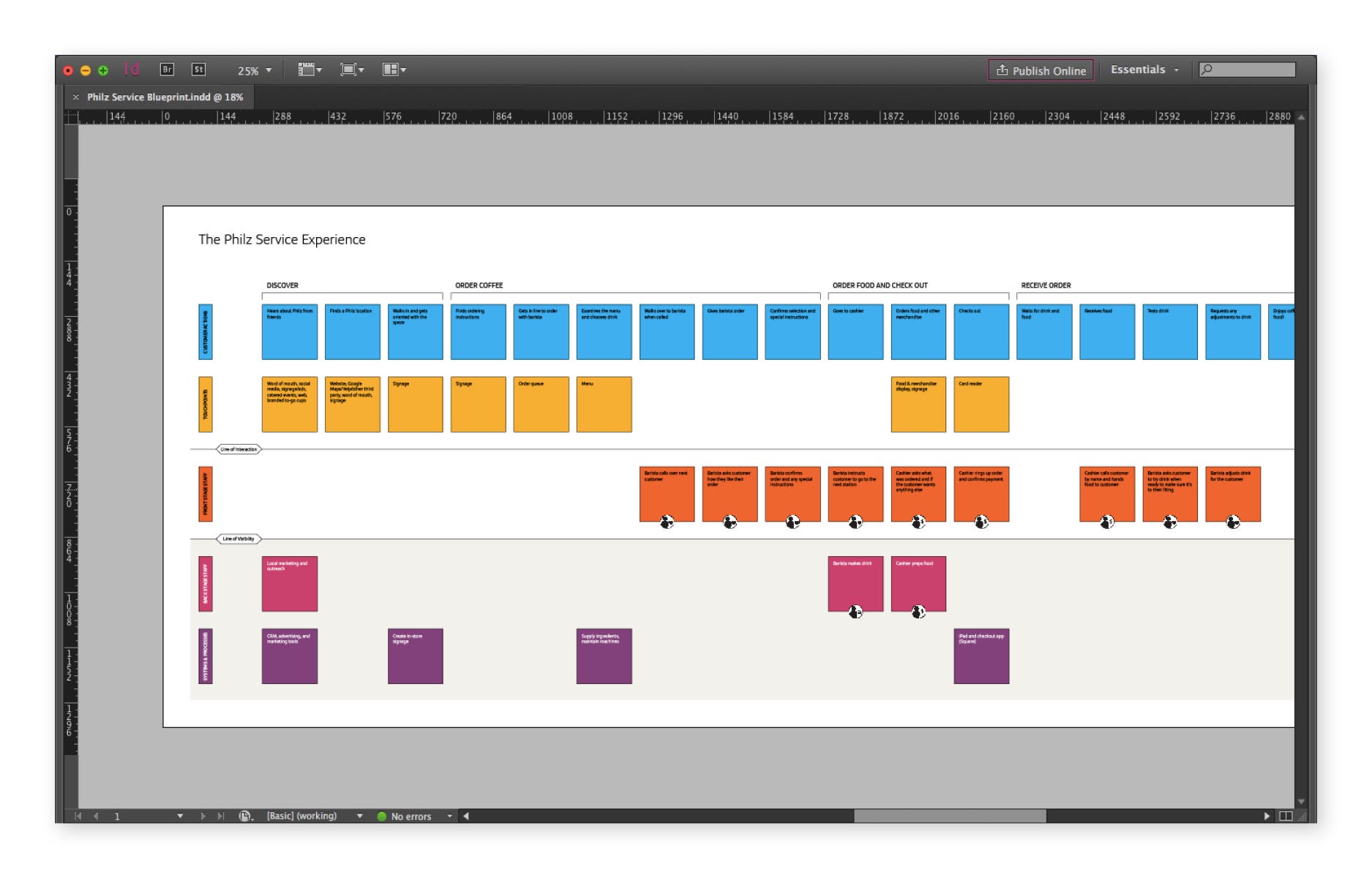The width and height of the screenshot is (1372, 878).
Task: Select the 'Local marketing and outreach' pink box
Action: (290, 584)
